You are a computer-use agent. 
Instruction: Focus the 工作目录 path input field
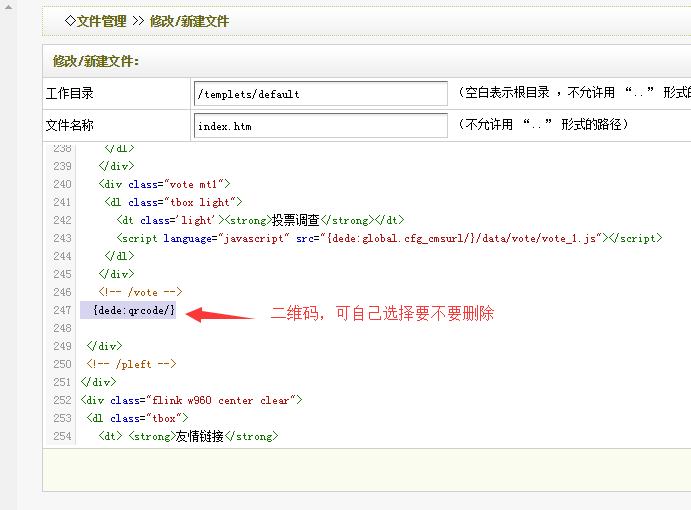[x=320, y=94]
